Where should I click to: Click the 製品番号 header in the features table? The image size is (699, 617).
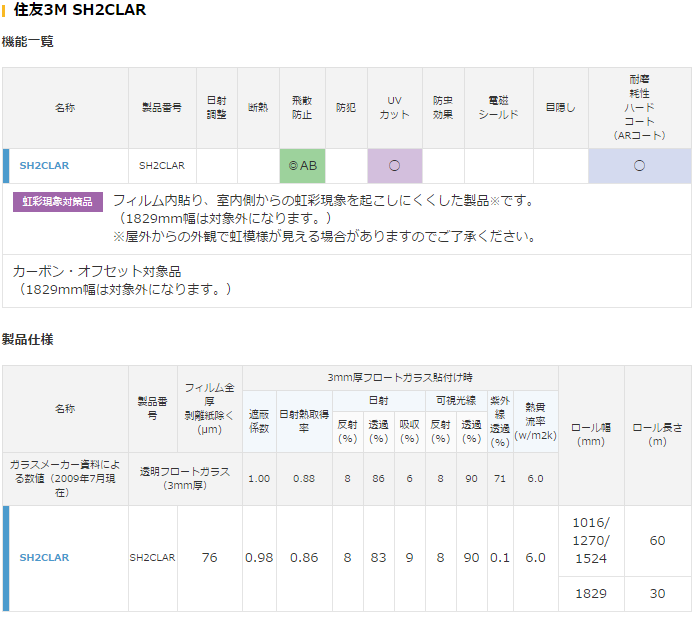162,107
